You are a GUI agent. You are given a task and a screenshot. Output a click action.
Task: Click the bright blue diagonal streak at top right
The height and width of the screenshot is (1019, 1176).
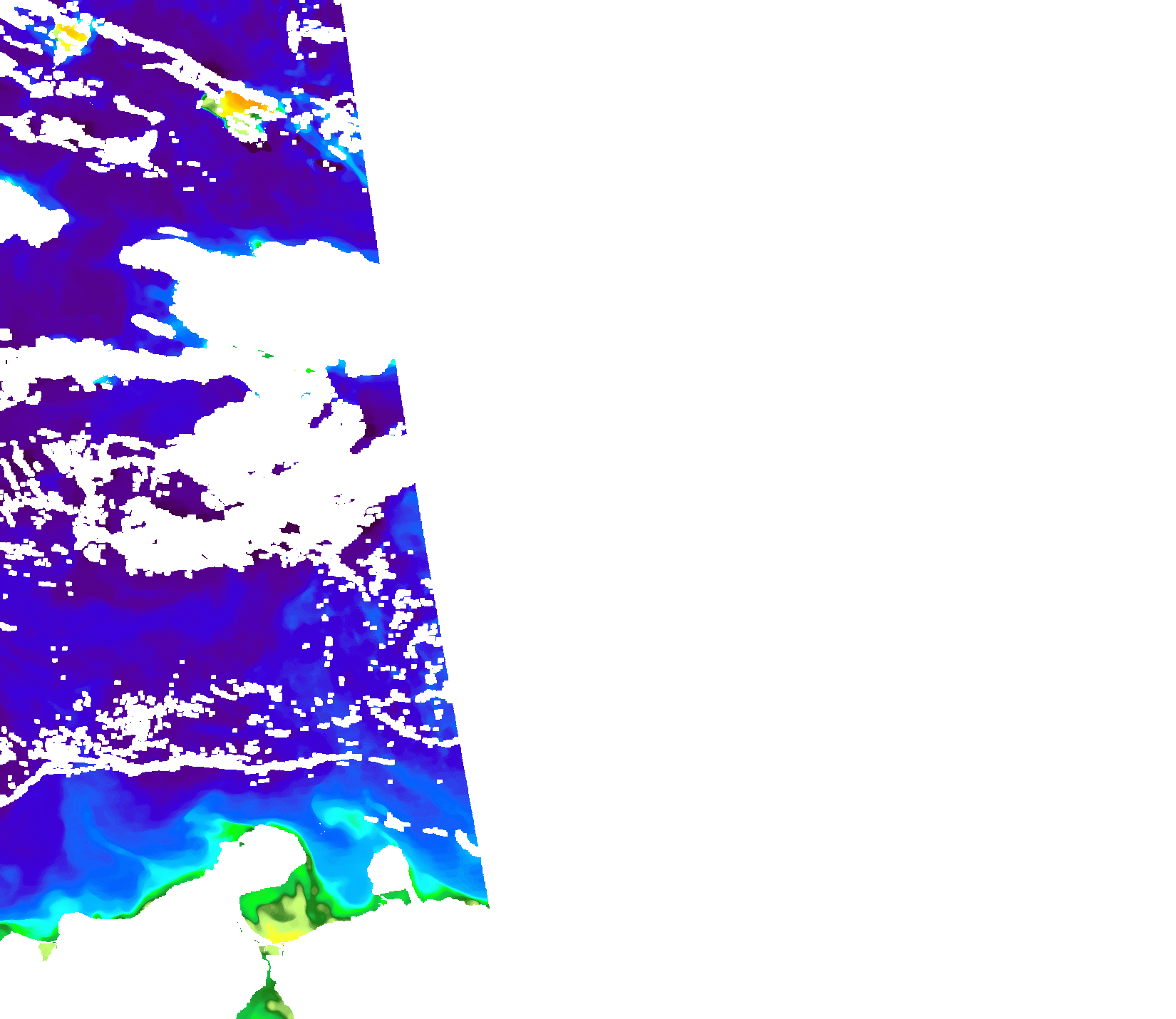click(354, 167)
